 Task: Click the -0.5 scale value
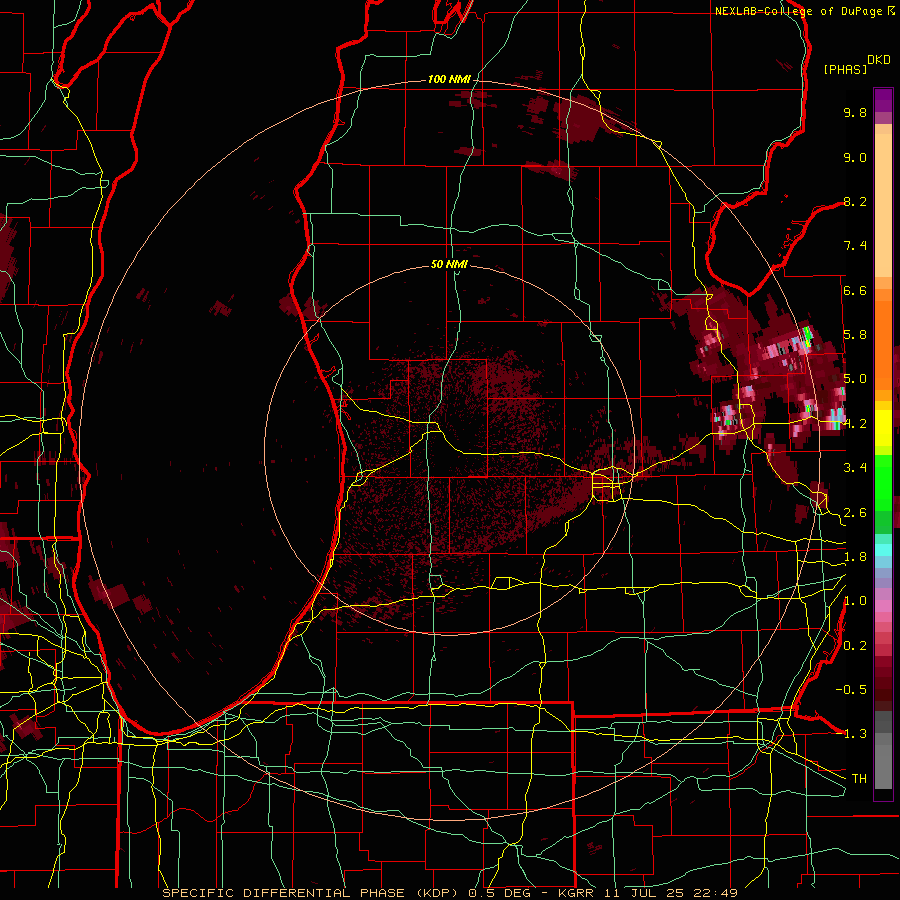[x=851, y=690]
